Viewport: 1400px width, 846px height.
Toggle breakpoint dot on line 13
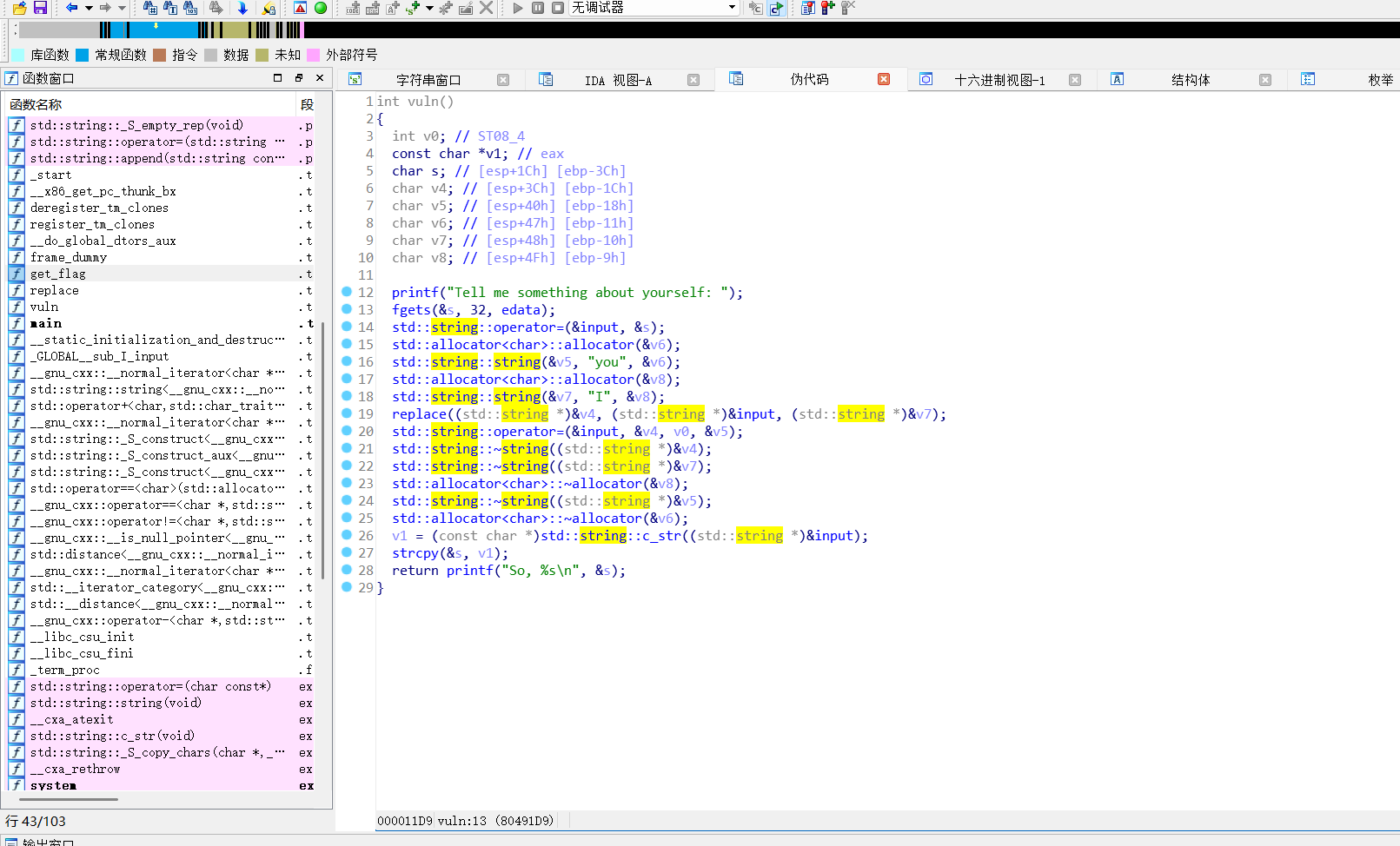(347, 309)
